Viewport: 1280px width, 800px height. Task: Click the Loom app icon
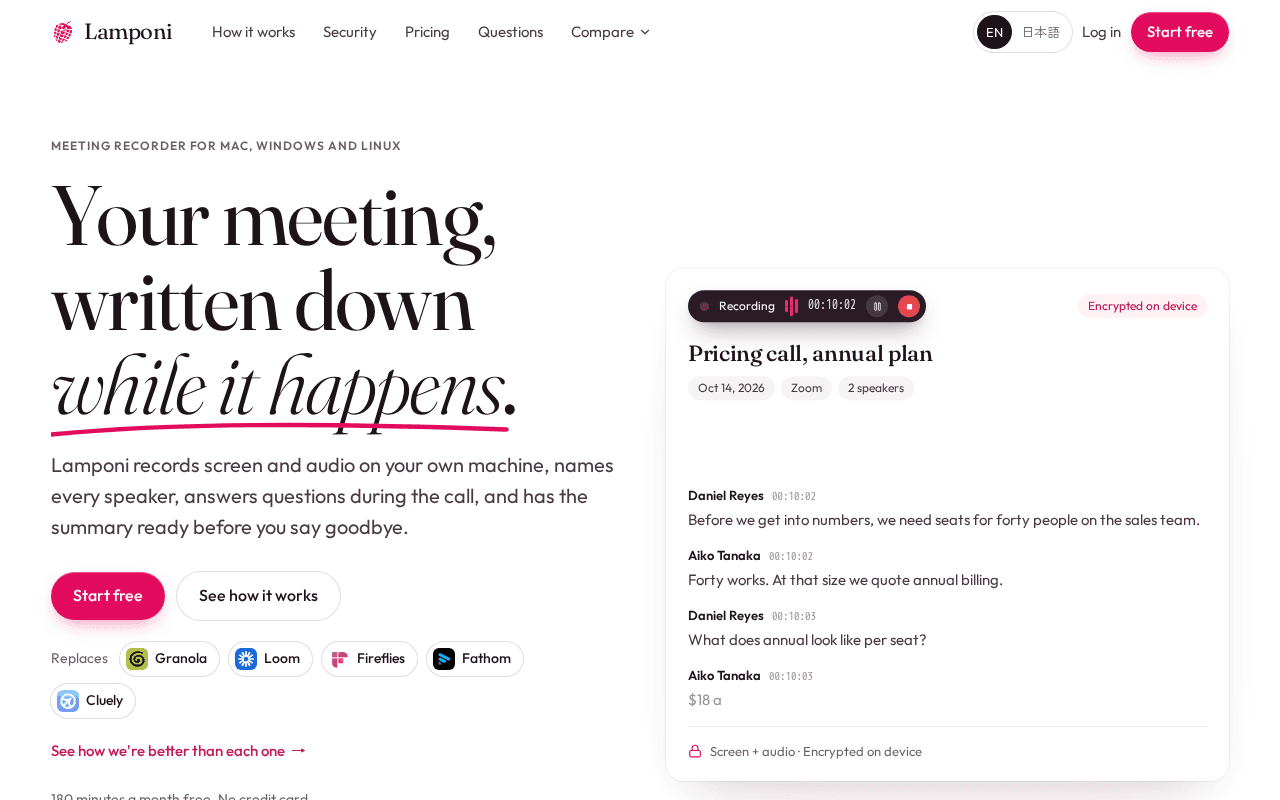tap(246, 659)
